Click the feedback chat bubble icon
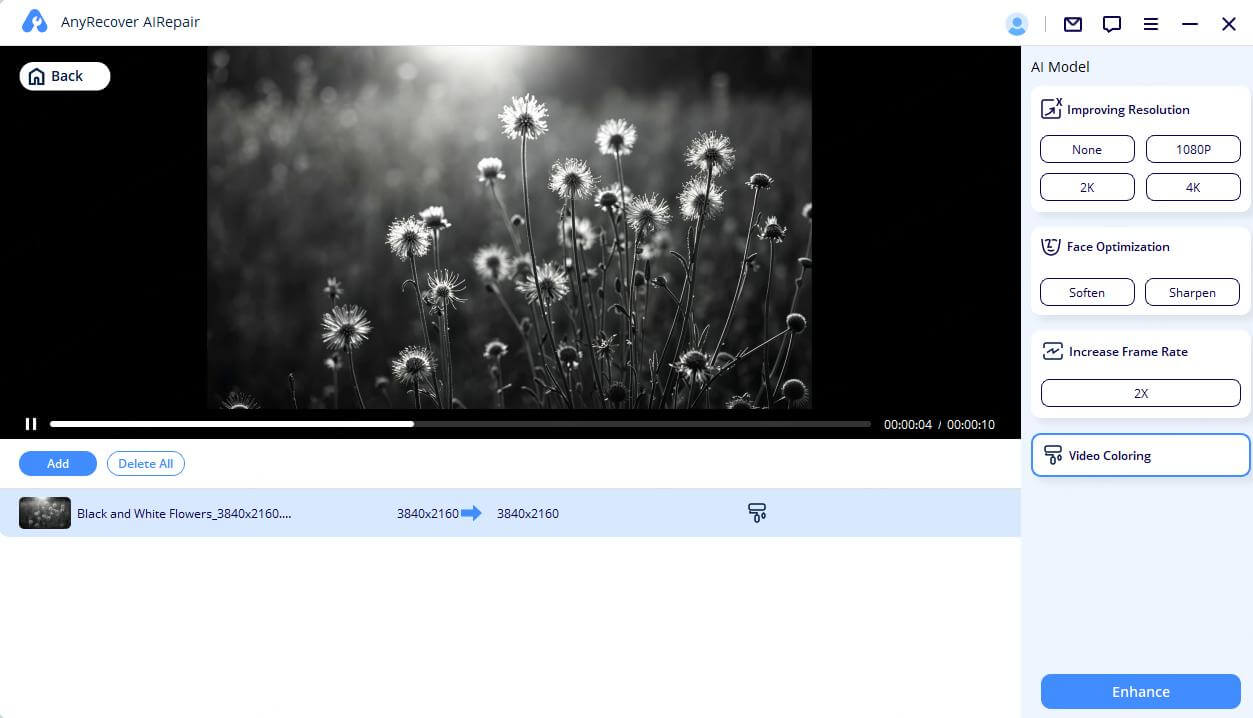1253x718 pixels. point(1111,24)
